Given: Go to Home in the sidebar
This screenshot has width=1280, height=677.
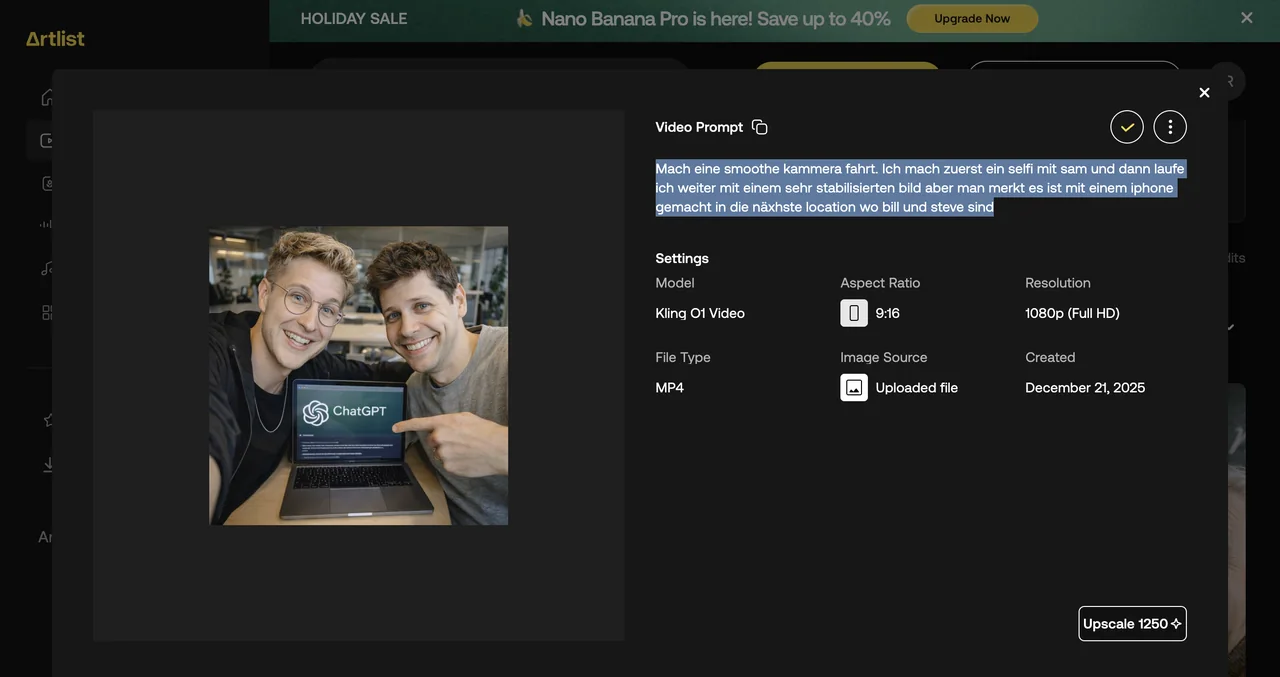Looking at the screenshot, I should coord(48,97).
